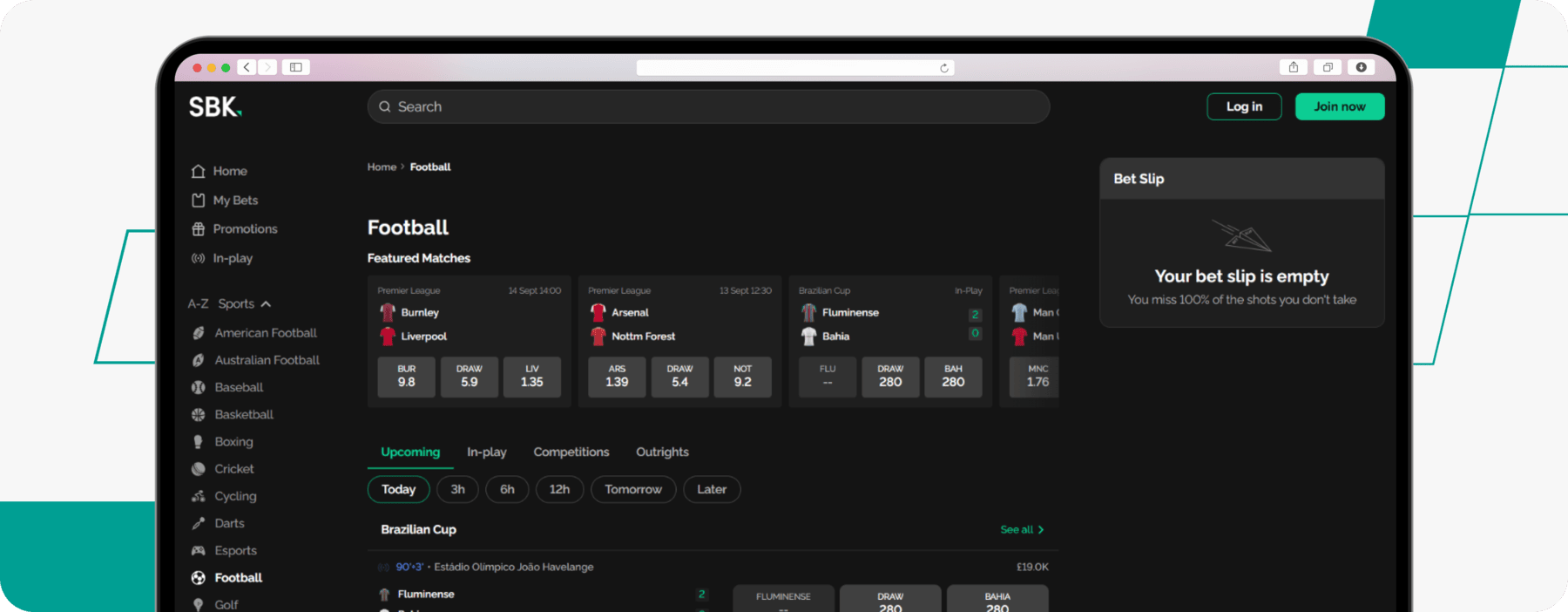Select Esports in sports list
This screenshot has height=612, width=1568.
[x=224, y=550]
